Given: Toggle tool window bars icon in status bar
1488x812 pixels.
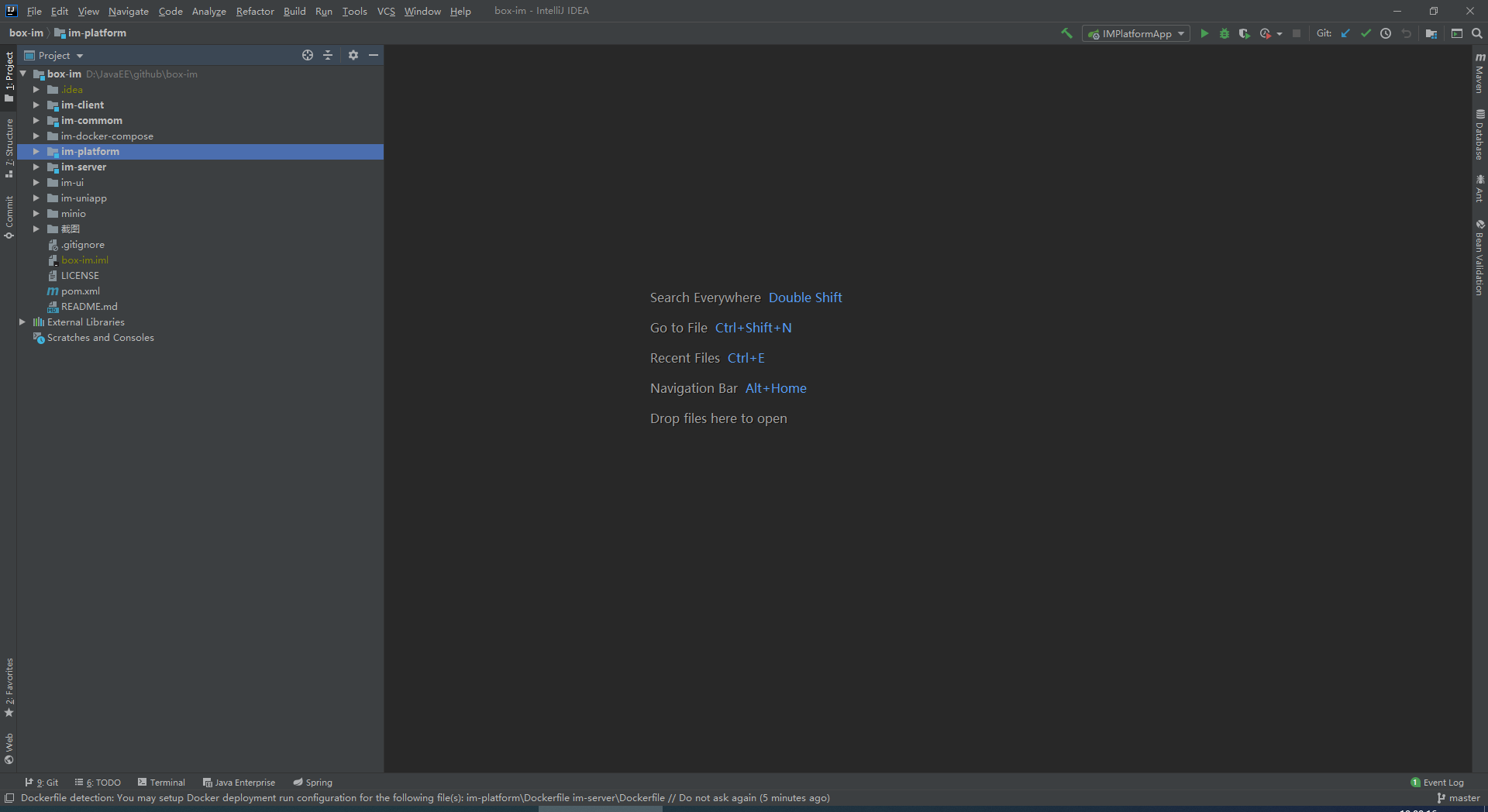Looking at the screenshot, I should (9, 798).
